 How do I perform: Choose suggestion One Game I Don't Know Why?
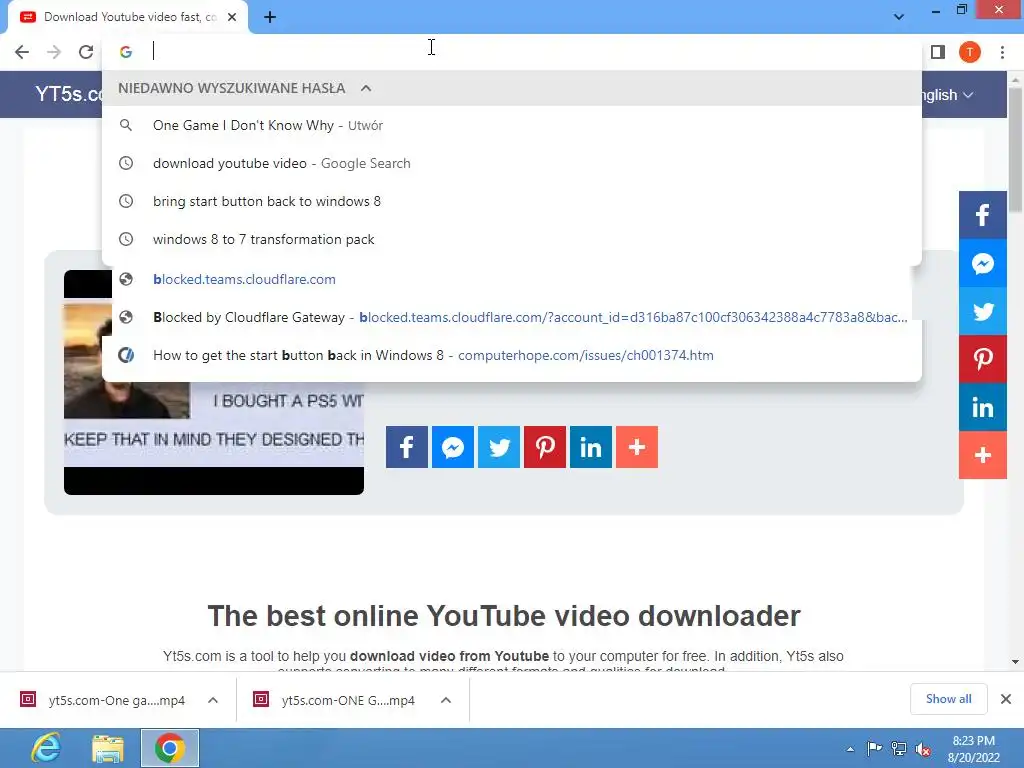point(511,125)
